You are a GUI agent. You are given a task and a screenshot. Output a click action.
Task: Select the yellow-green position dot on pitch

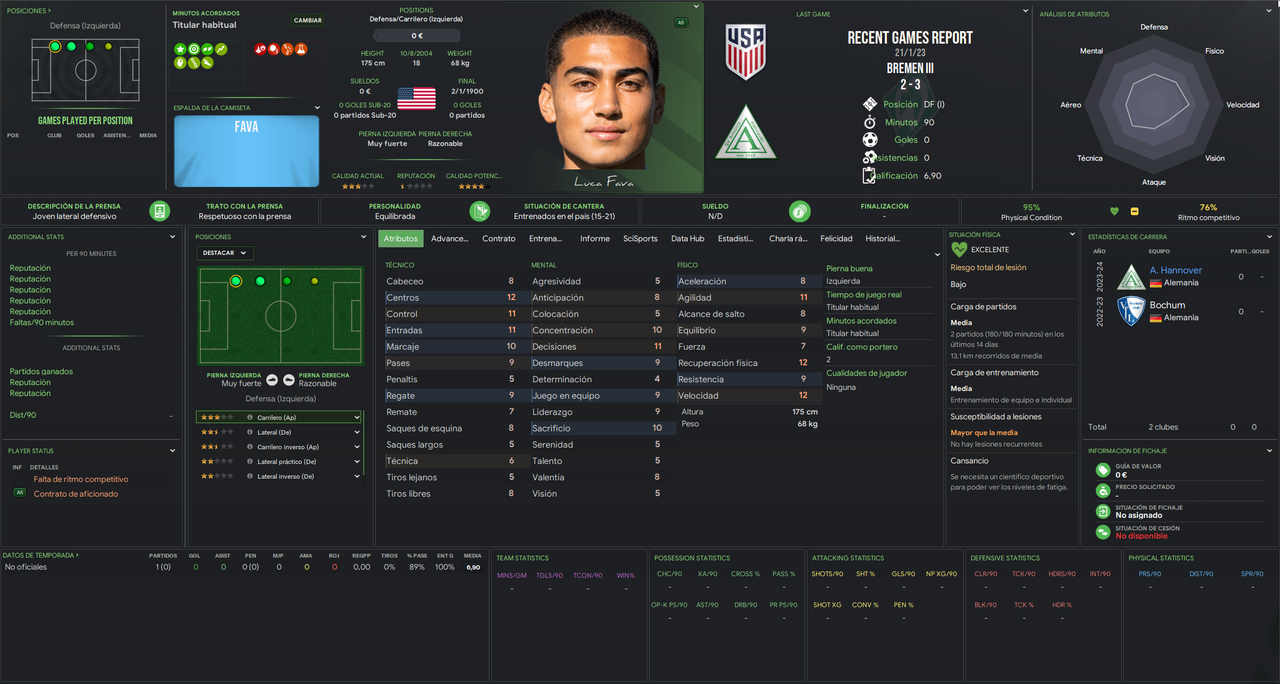tap(315, 281)
